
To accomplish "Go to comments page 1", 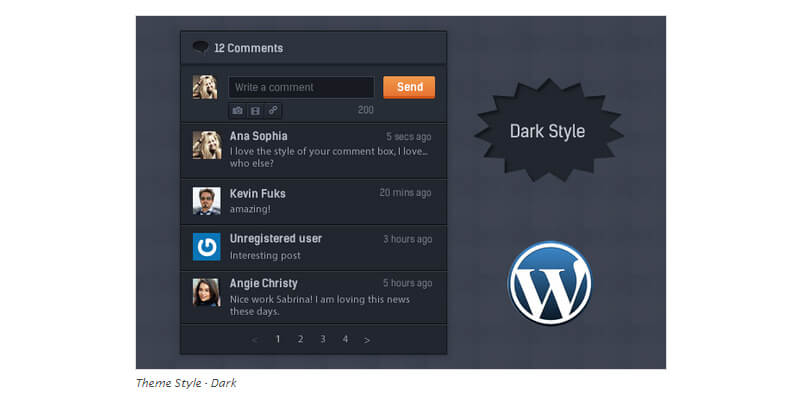I will pyautogui.click(x=278, y=339).
